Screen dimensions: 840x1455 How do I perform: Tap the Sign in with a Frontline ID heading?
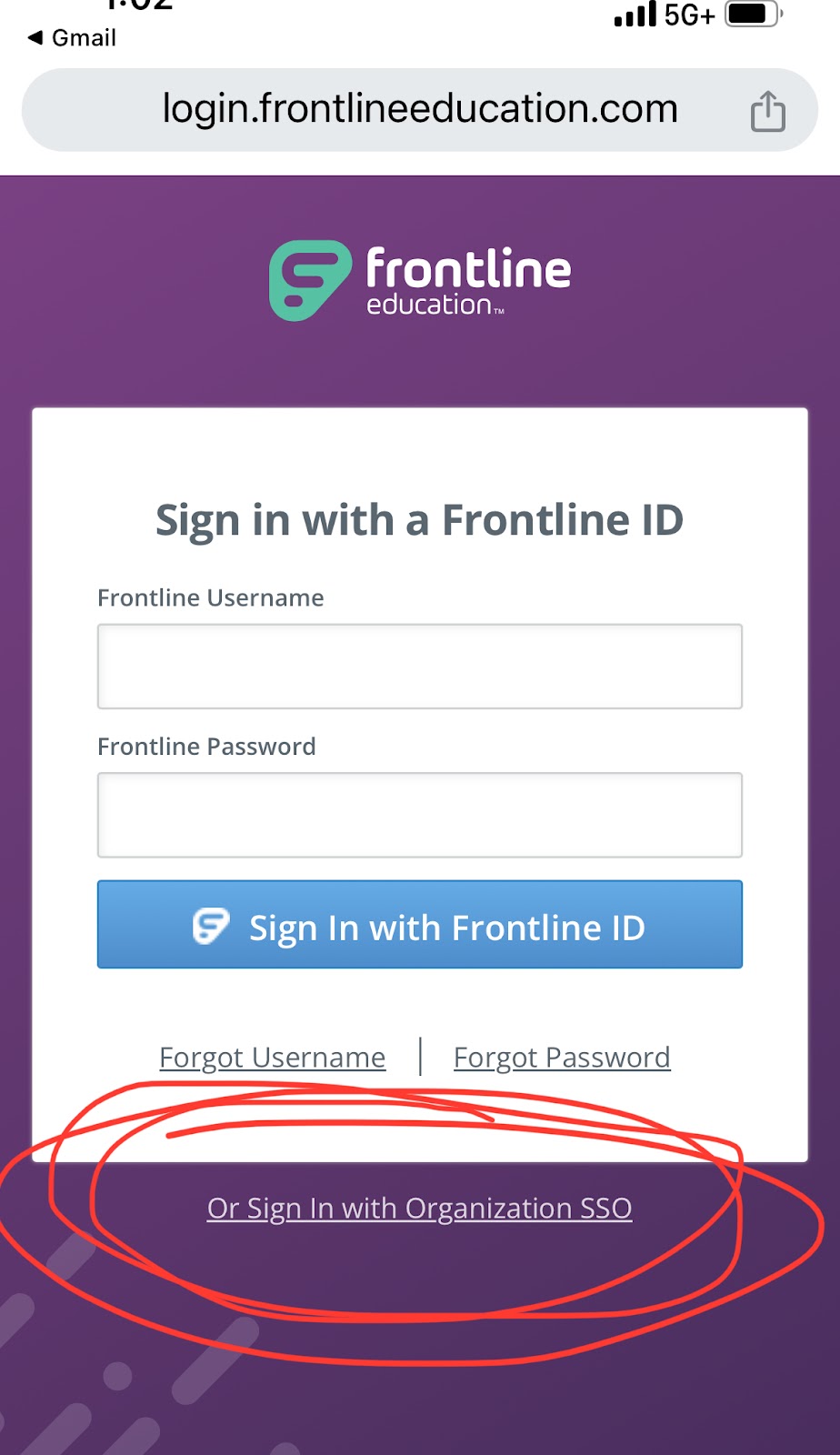[x=419, y=521]
